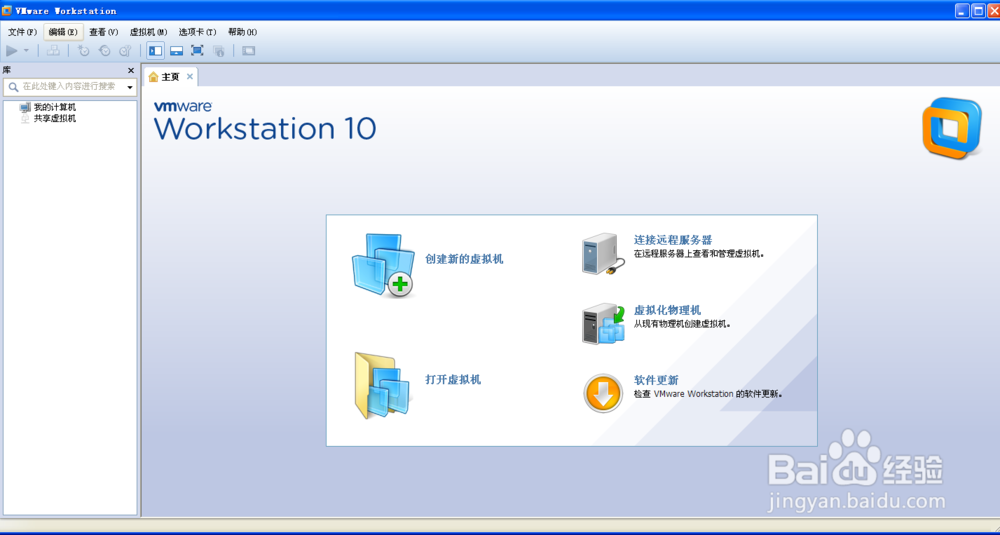
Task: Click the VMware icon in title bar
Action: pos(7,10)
